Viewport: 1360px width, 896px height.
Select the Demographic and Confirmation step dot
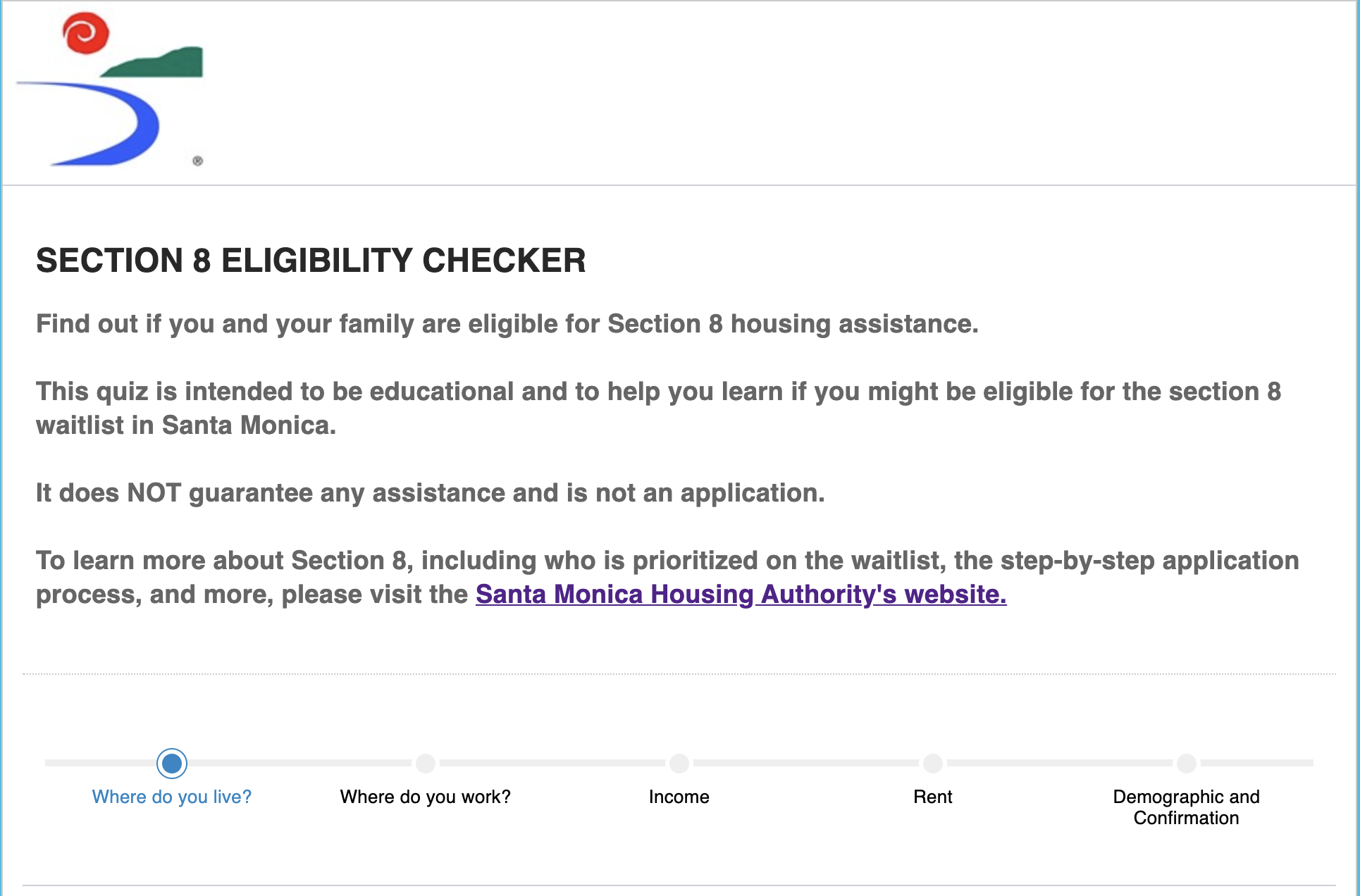click(1187, 764)
